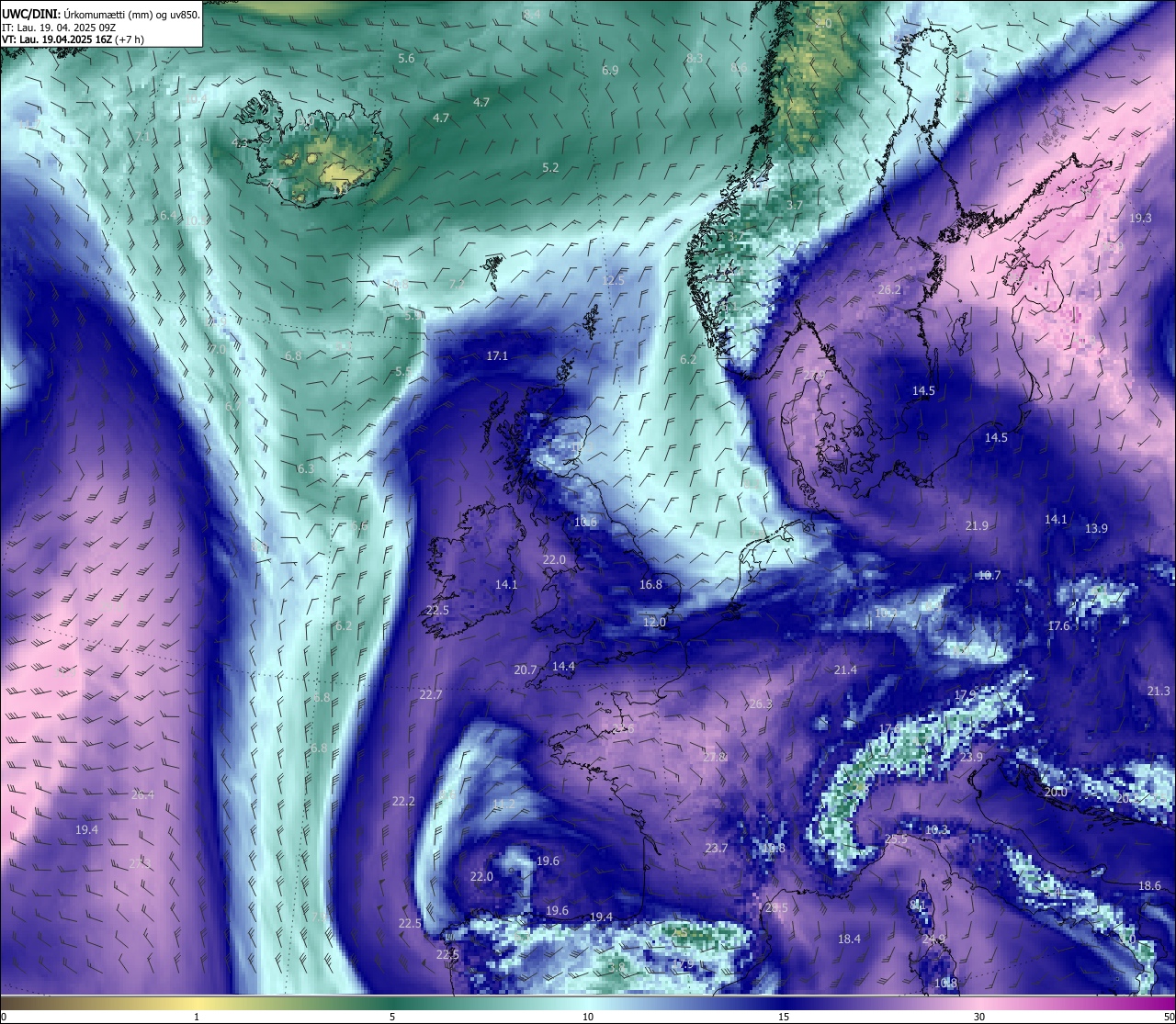Click the 18.6 value in the southeast
The height and width of the screenshot is (1024, 1176).
(1149, 885)
